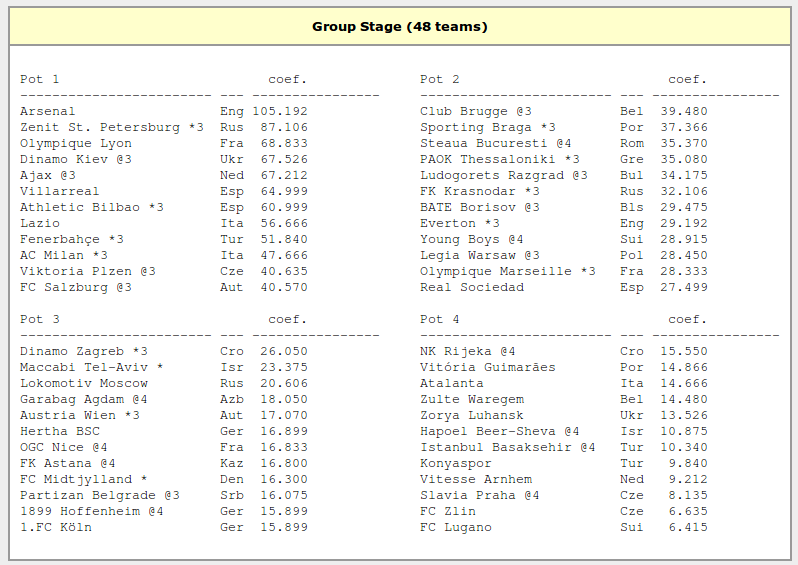Image resolution: width=798 pixels, height=565 pixels.
Task: Click FC Midtjylland team name
Action: pos(75,479)
